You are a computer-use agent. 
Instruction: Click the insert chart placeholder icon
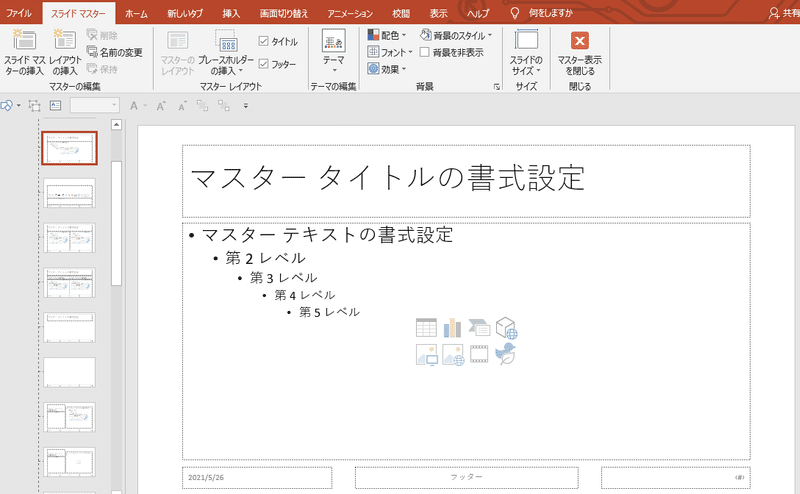(453, 327)
